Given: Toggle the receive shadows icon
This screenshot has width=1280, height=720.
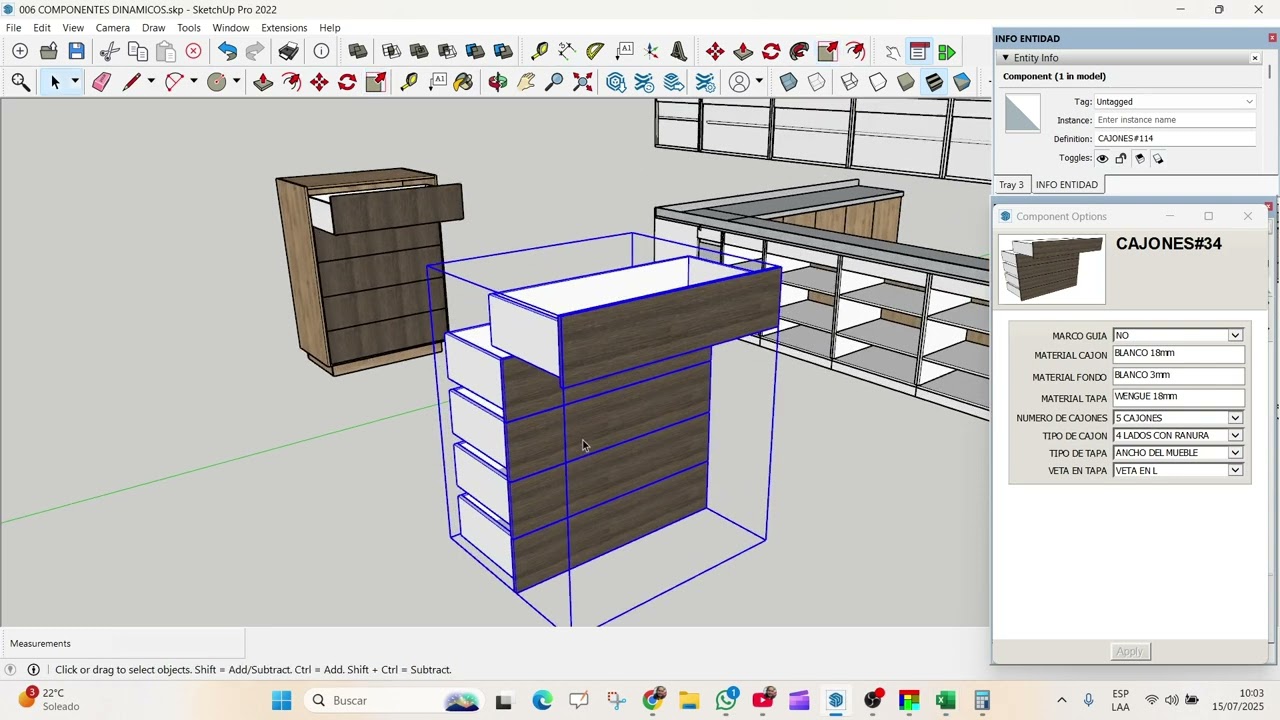Looking at the screenshot, I should (1140, 158).
